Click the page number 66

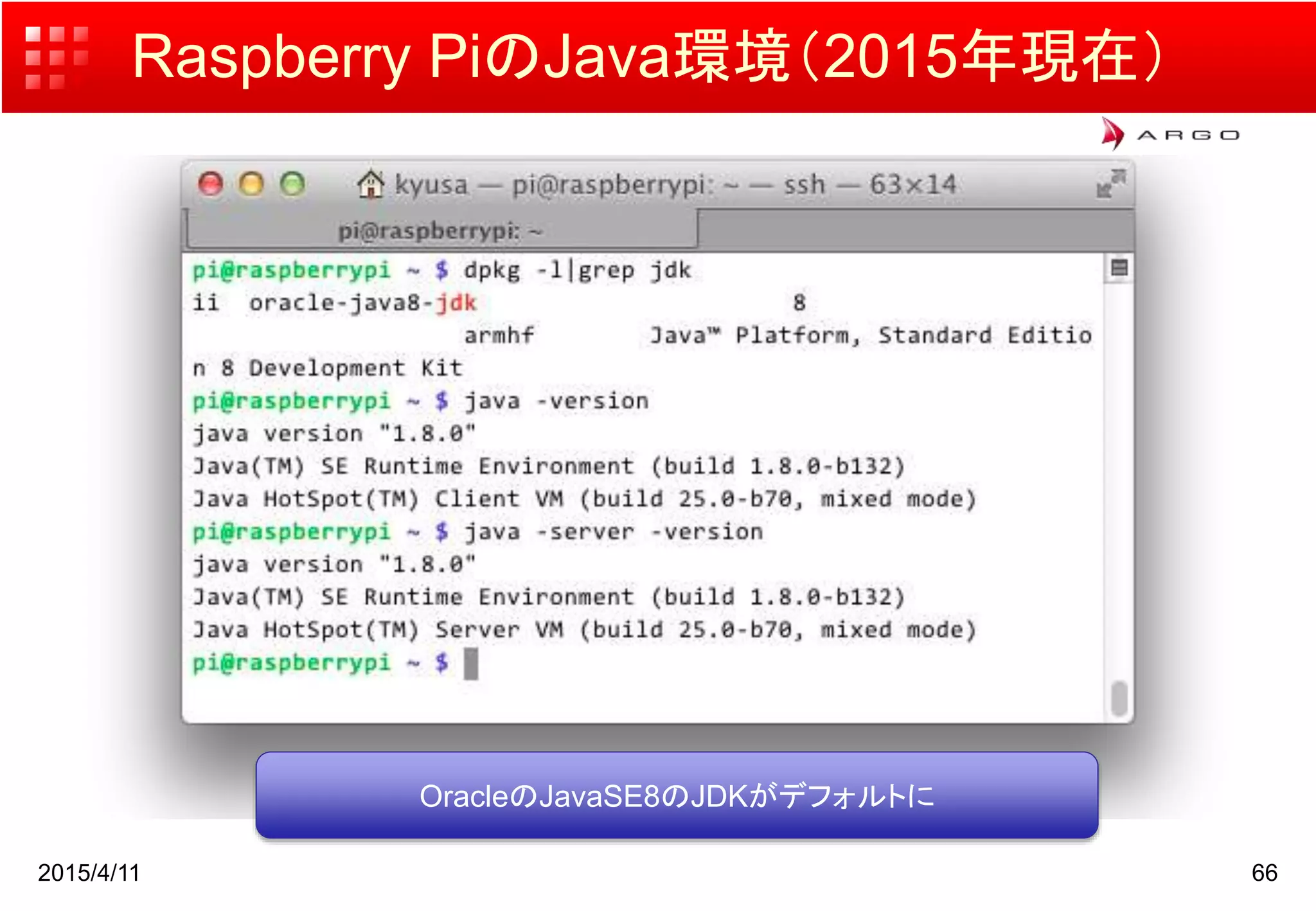click(x=1264, y=872)
